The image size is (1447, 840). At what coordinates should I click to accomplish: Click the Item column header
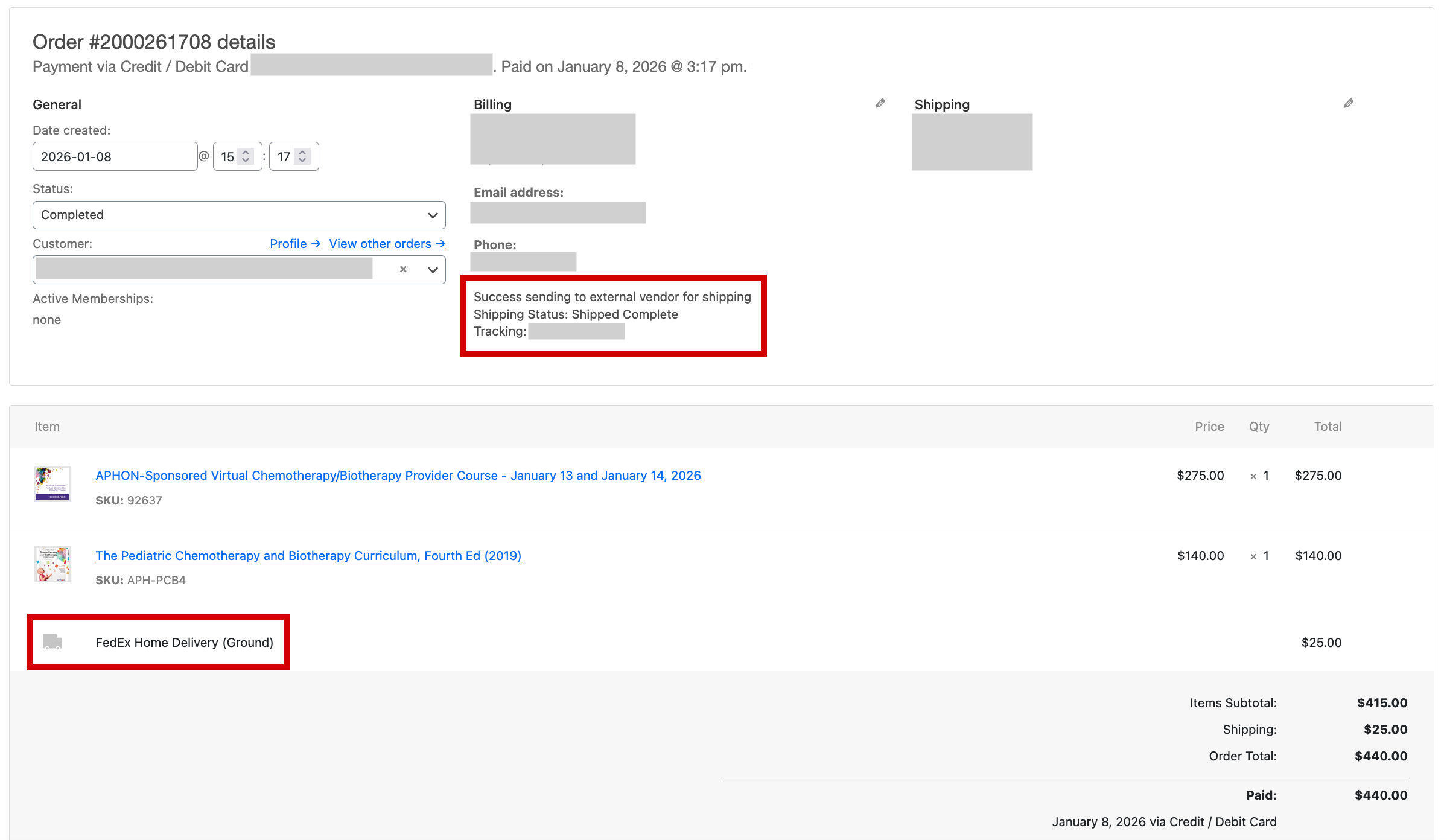pos(47,427)
